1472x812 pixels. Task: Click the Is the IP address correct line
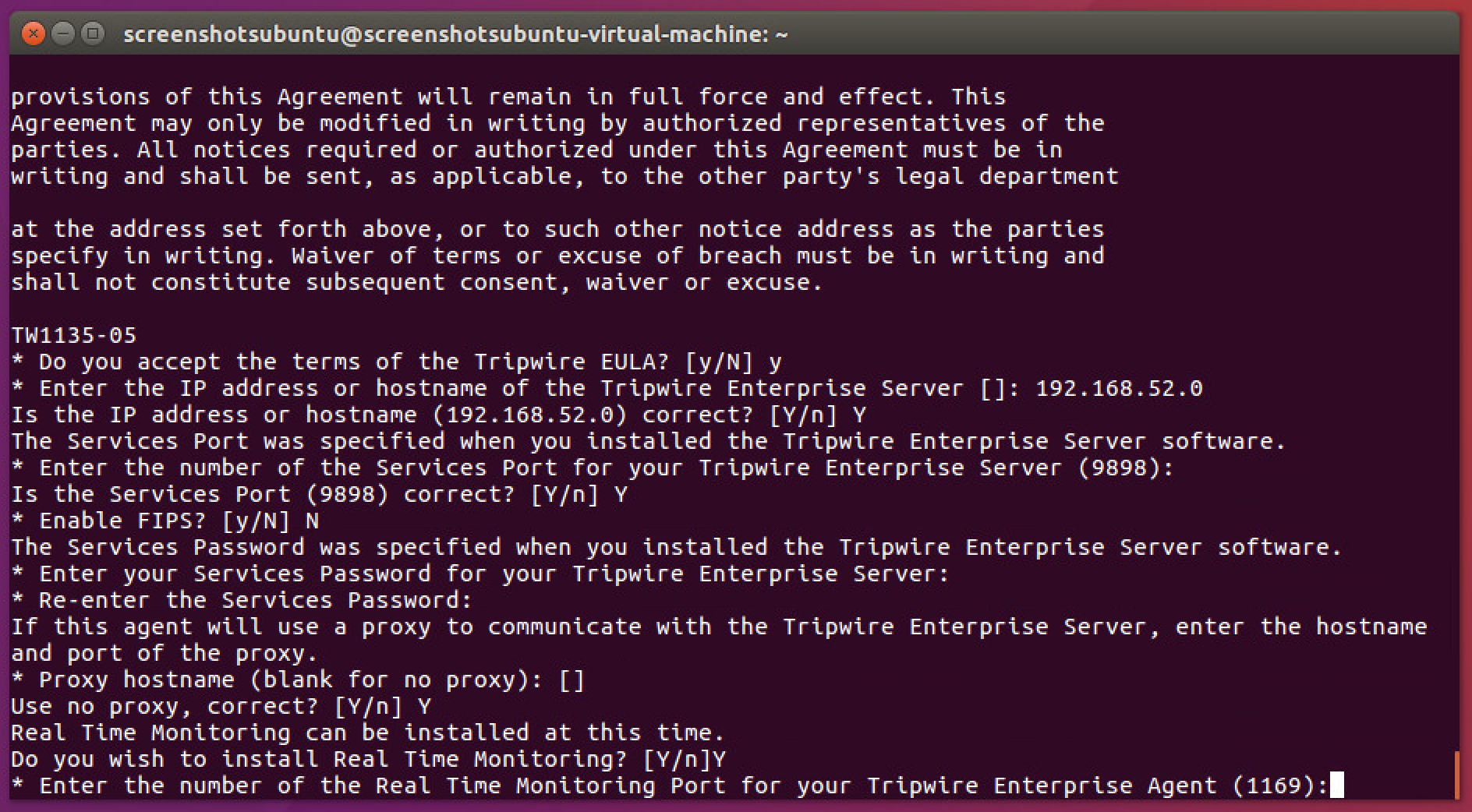[x=438, y=415]
